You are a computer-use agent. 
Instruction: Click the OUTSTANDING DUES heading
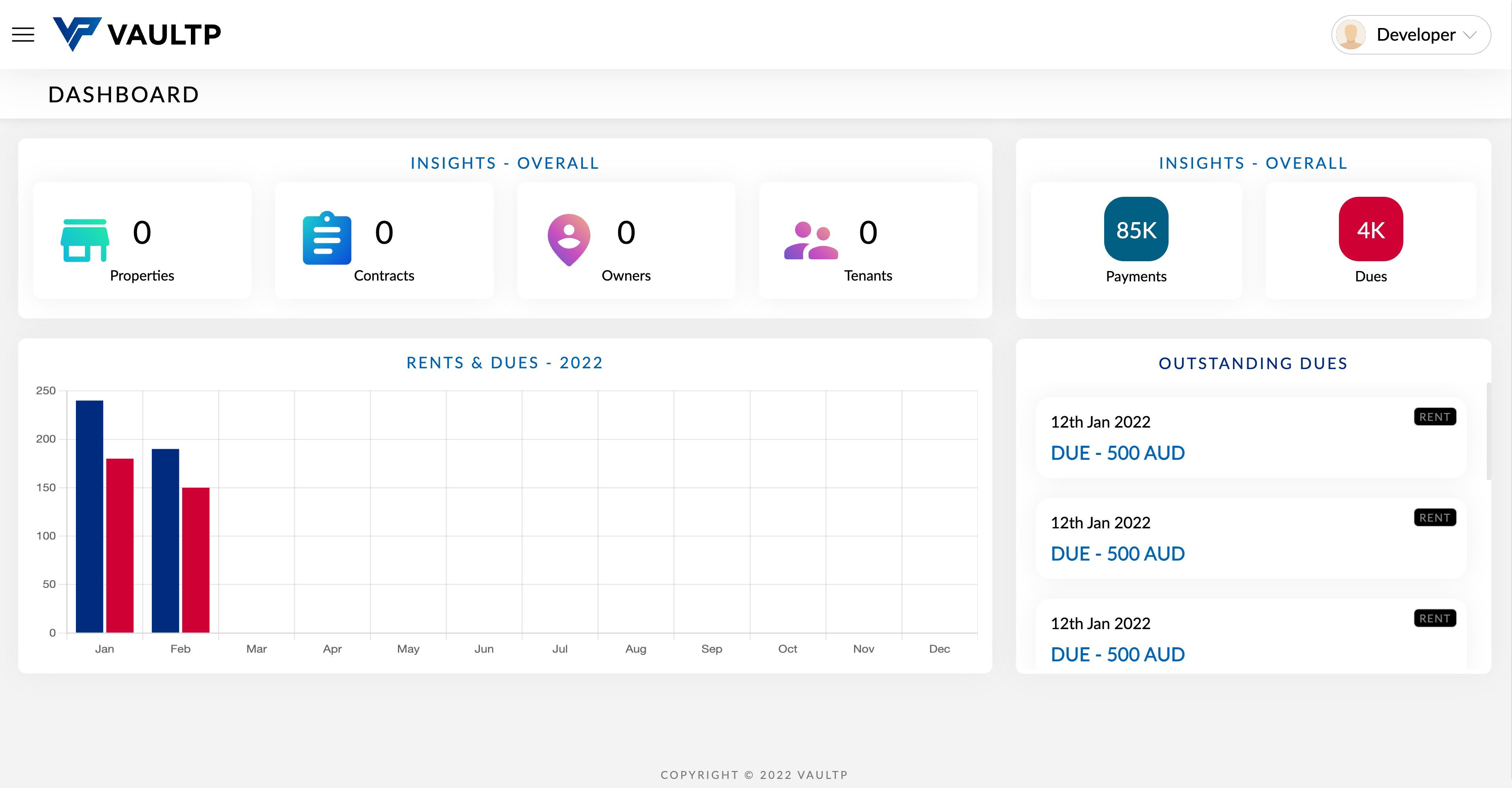1253,363
